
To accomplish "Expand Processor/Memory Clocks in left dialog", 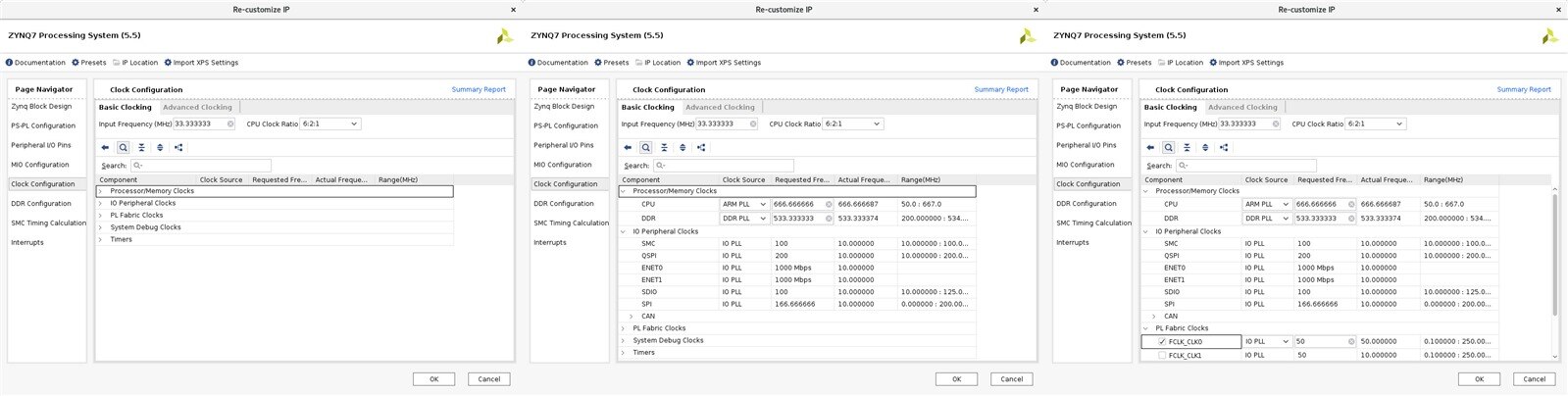I will pos(100,191).
